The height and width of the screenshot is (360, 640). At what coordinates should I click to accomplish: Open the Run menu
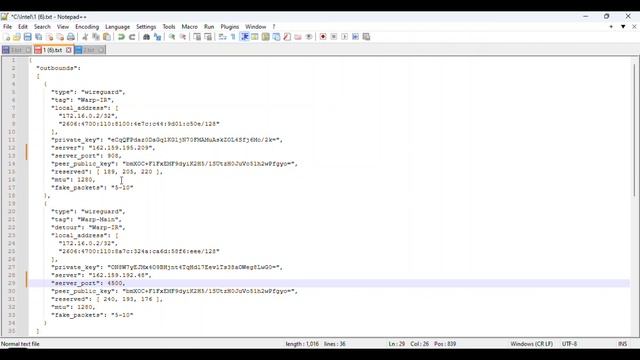(x=209, y=27)
